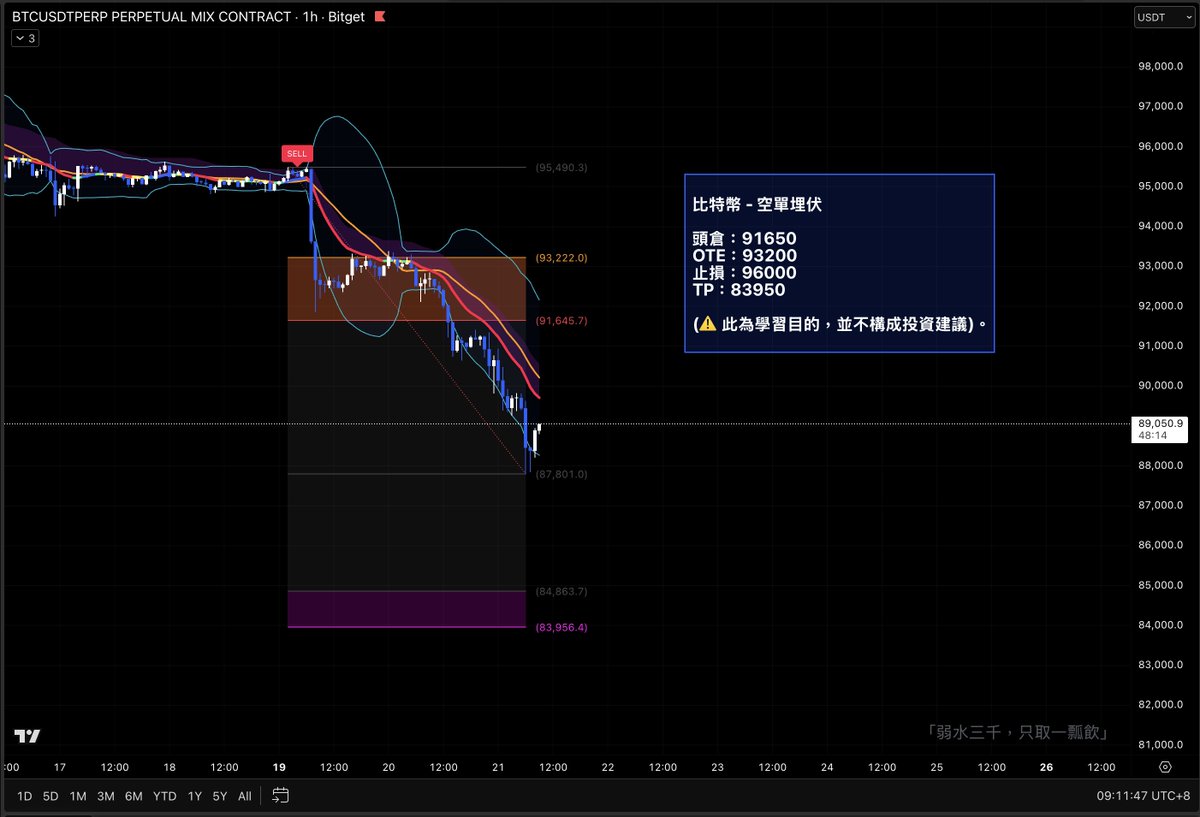Select the All time range
Viewport: 1200px width, 817px height.
[x=244, y=796]
